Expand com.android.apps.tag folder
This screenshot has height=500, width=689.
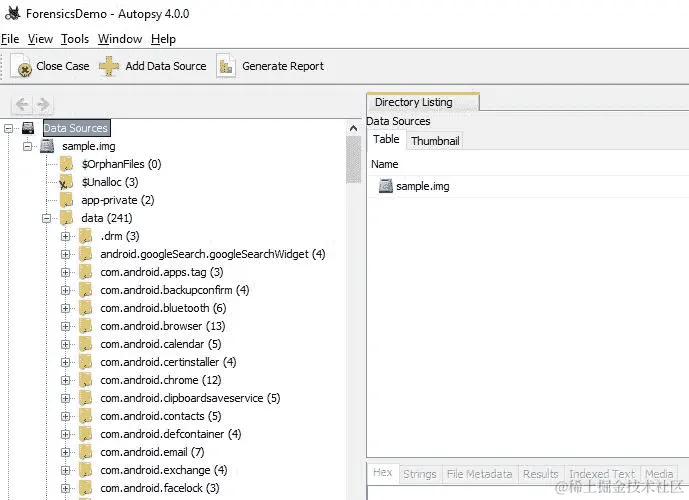pos(65,272)
